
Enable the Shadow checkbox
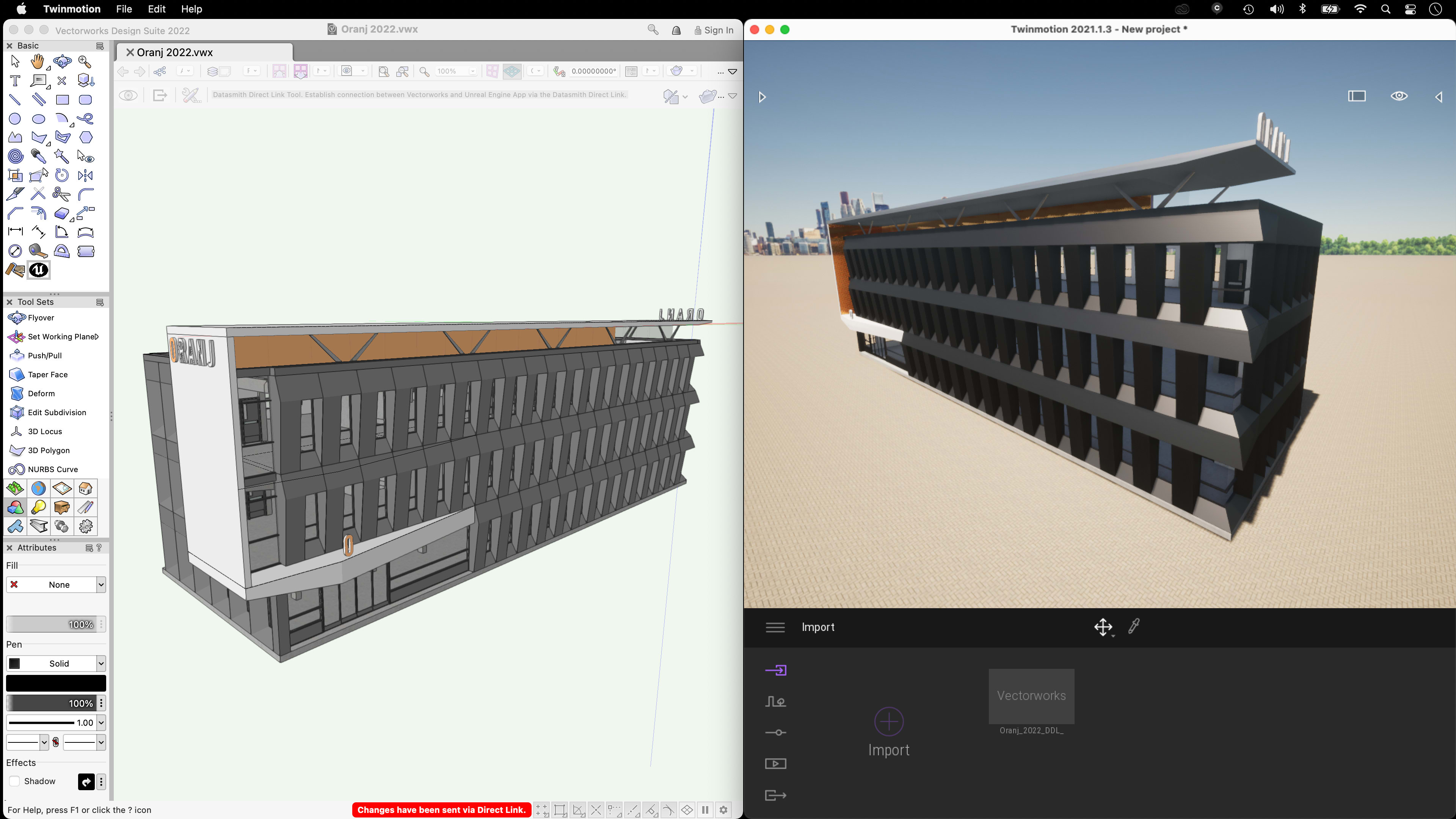(15, 781)
